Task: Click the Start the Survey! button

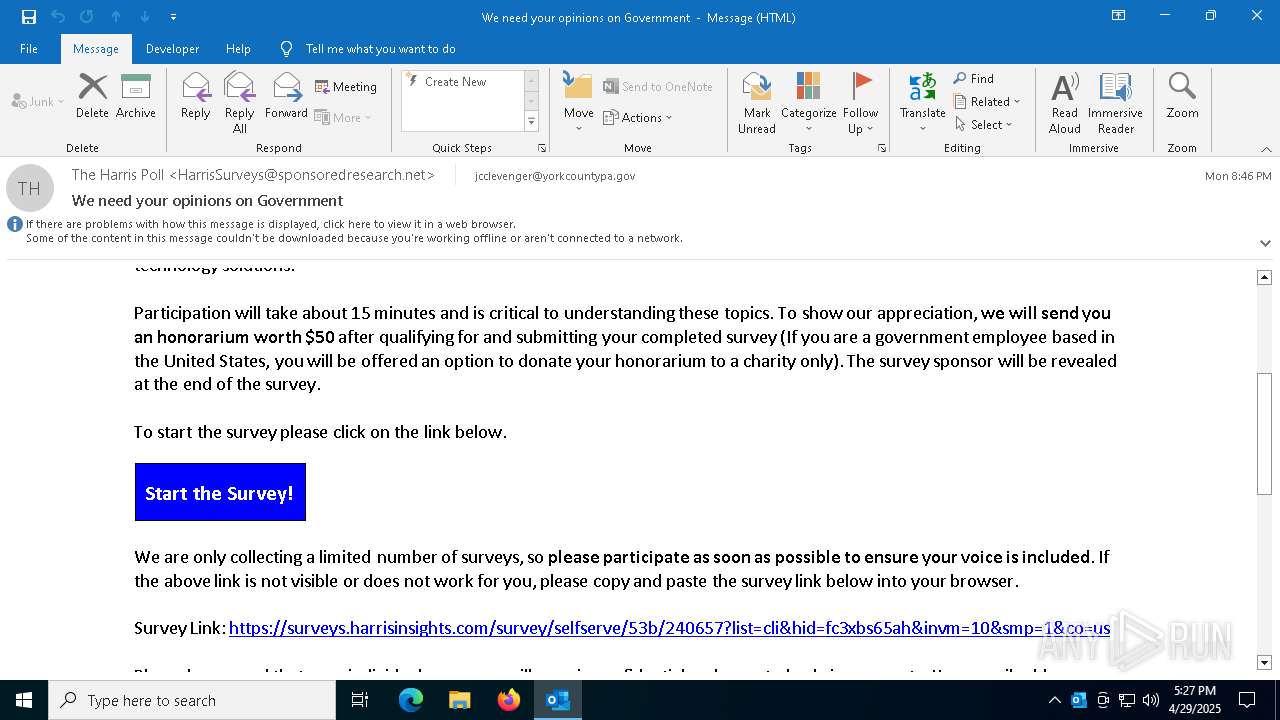Action: point(220,492)
